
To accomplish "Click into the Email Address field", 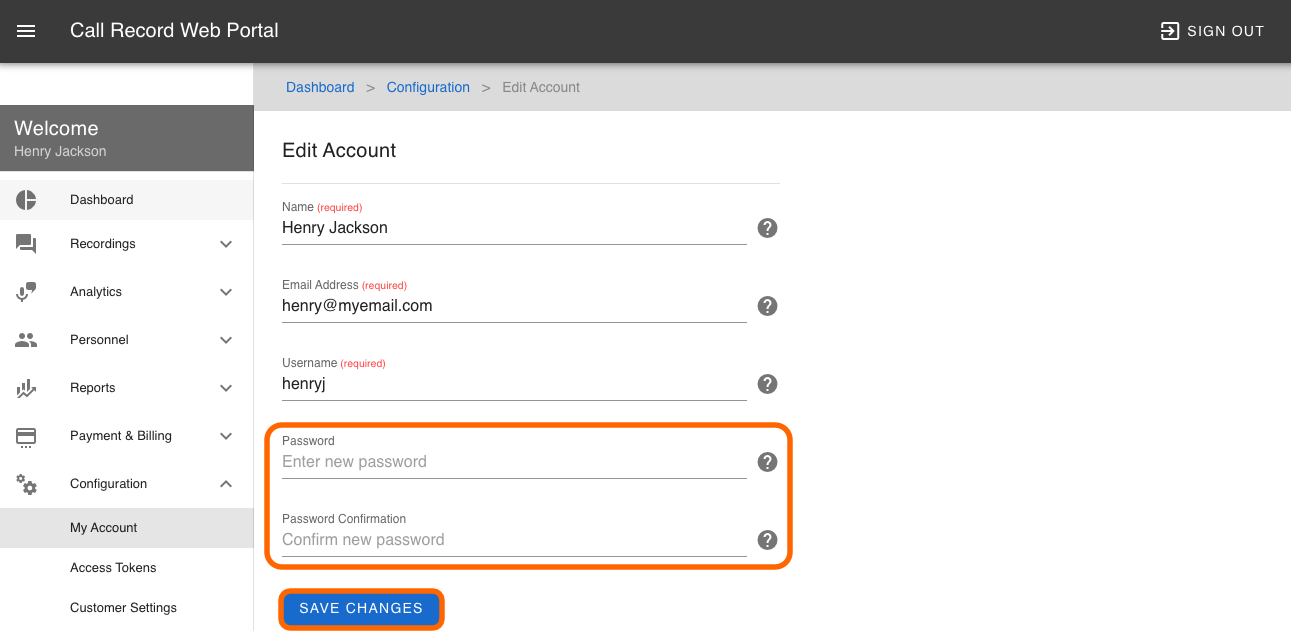I will click(514, 306).
